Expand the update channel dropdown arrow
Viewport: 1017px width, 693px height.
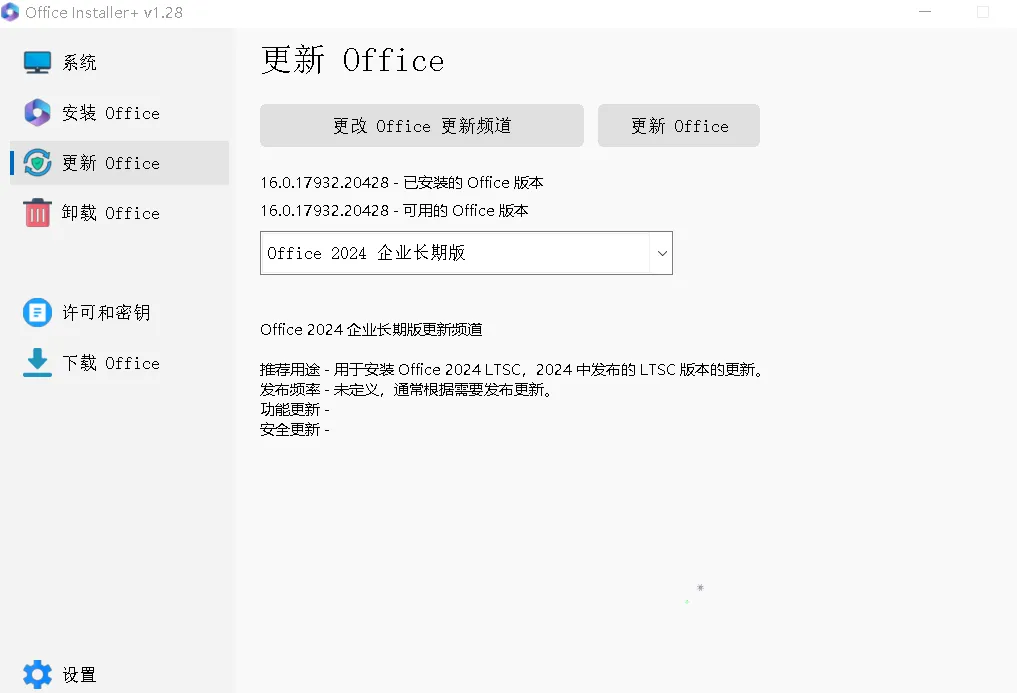click(662, 253)
